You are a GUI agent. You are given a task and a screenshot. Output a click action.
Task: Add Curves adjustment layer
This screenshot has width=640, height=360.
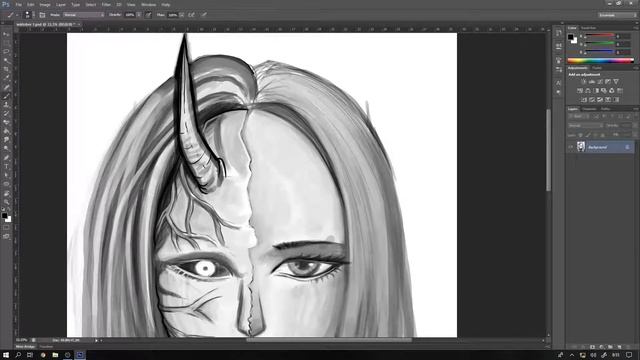[600, 82]
